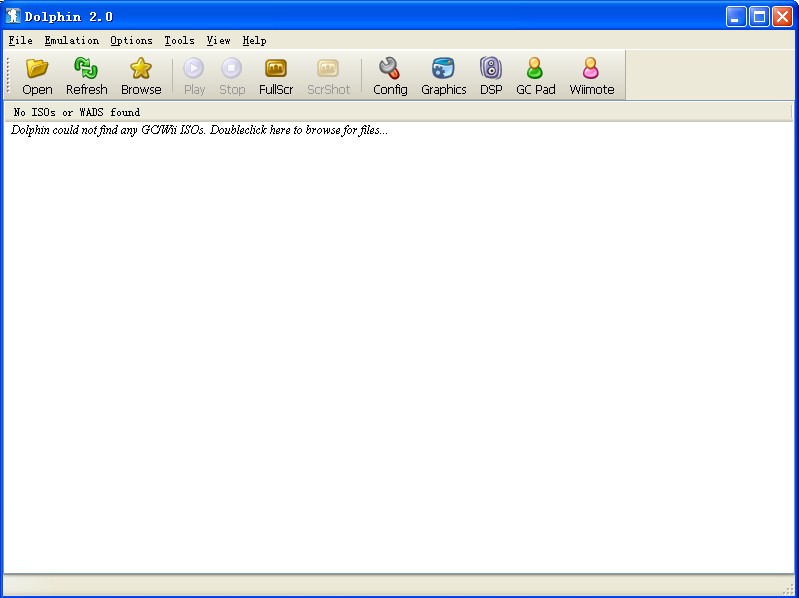The image size is (799, 598).
Task: Click the "Dolphin could not find any GC/Wii ISOs" message
Action: tap(199, 130)
